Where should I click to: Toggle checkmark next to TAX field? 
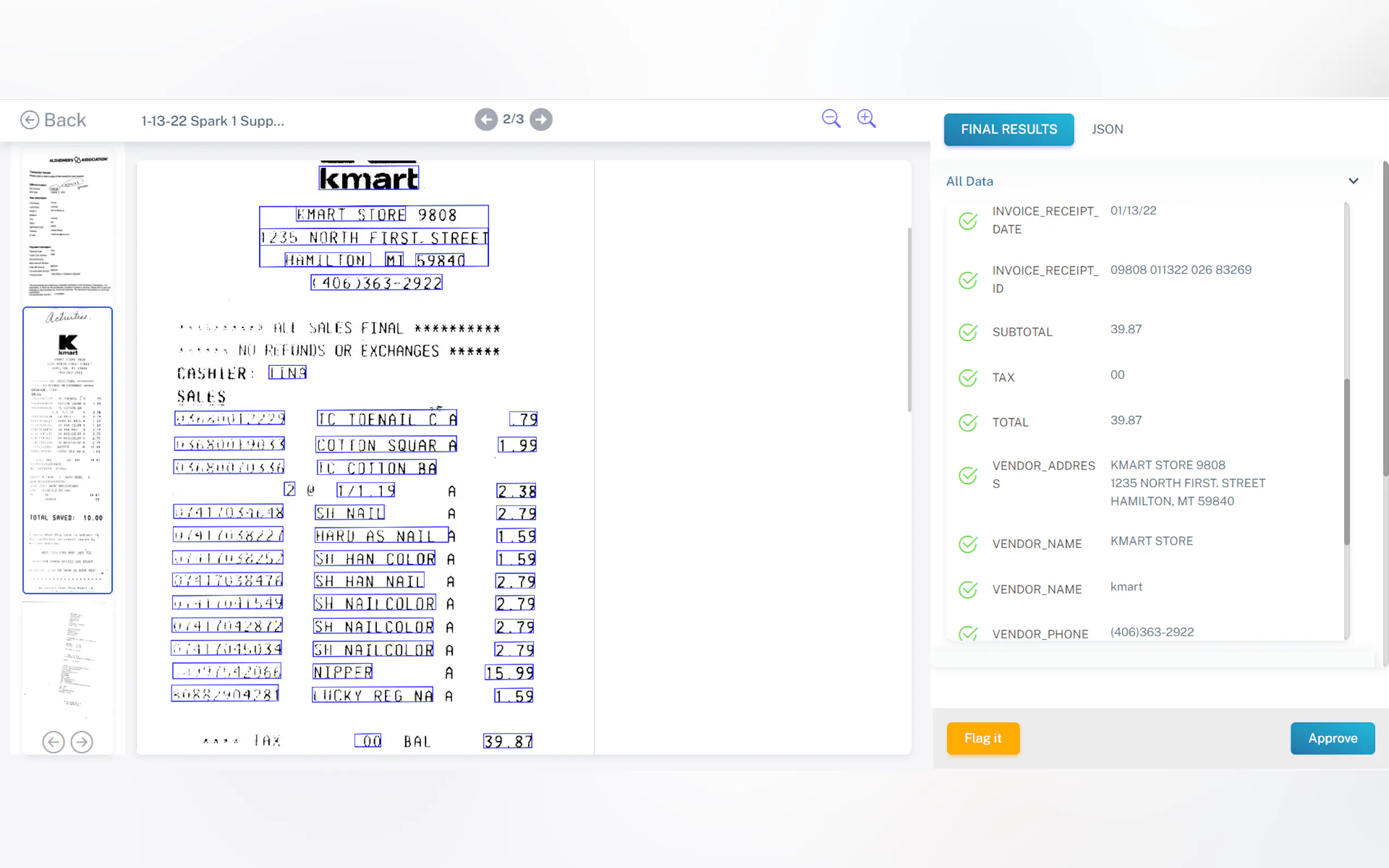tap(968, 378)
